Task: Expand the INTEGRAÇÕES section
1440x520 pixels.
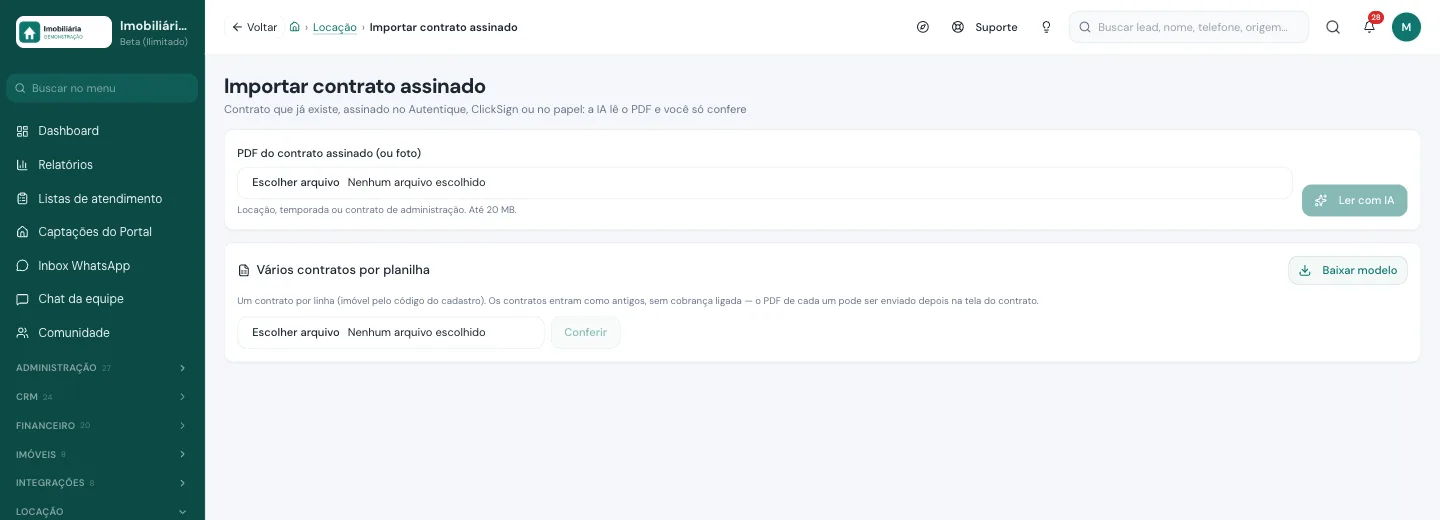Action: click(x=102, y=483)
